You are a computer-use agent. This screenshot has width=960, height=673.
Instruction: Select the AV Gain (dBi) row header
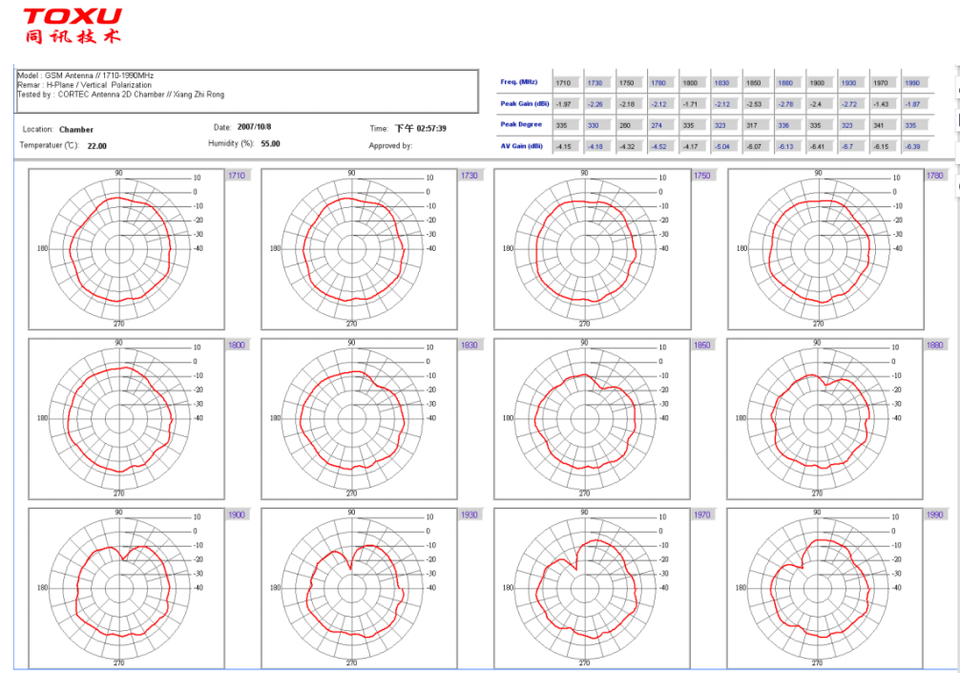click(x=522, y=146)
